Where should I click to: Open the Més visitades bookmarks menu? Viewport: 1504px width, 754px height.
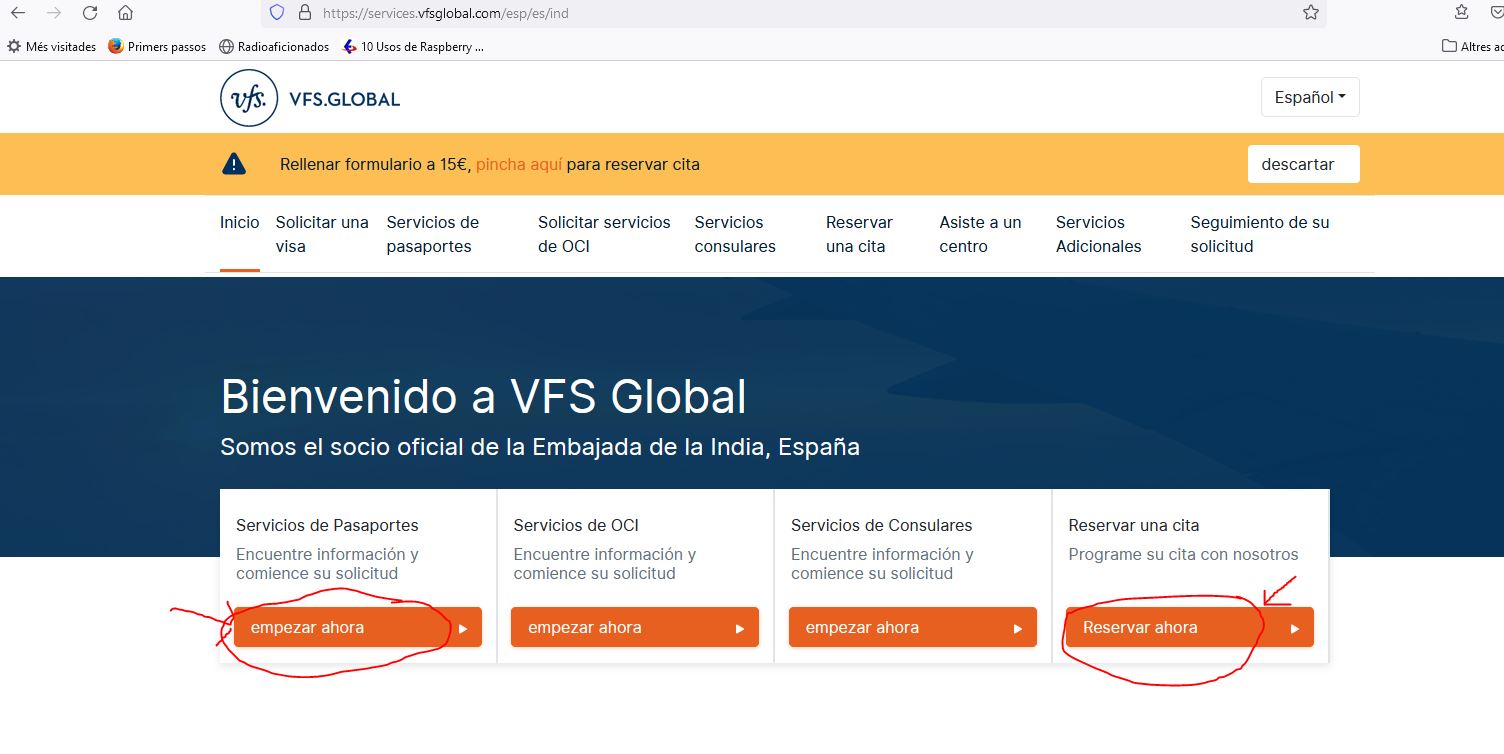52,46
